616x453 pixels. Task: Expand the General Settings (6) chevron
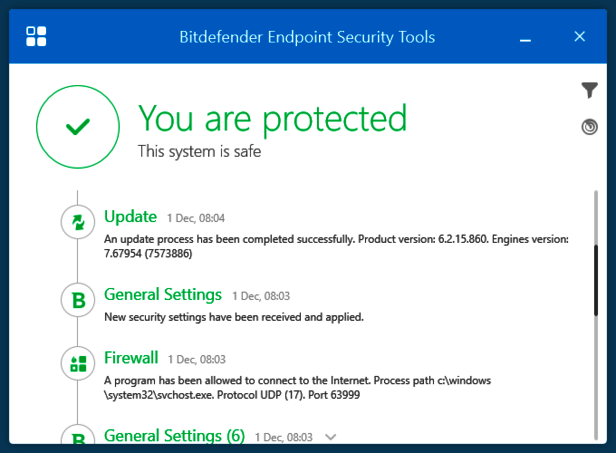[332, 437]
